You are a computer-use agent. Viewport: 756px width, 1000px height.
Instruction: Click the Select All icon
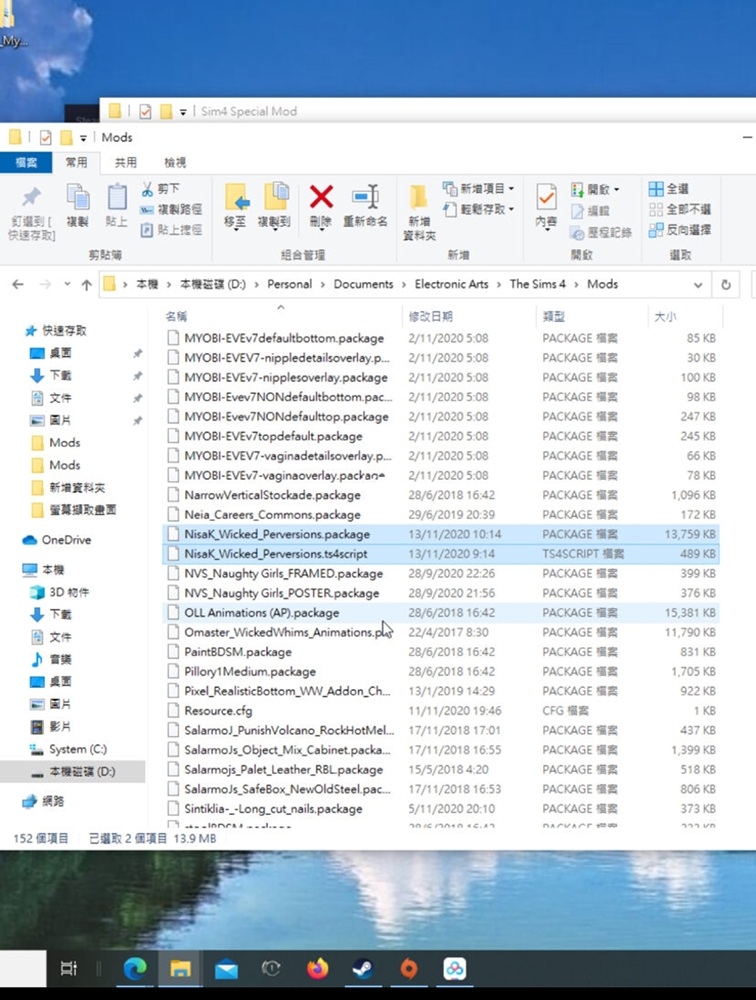[x=656, y=189]
